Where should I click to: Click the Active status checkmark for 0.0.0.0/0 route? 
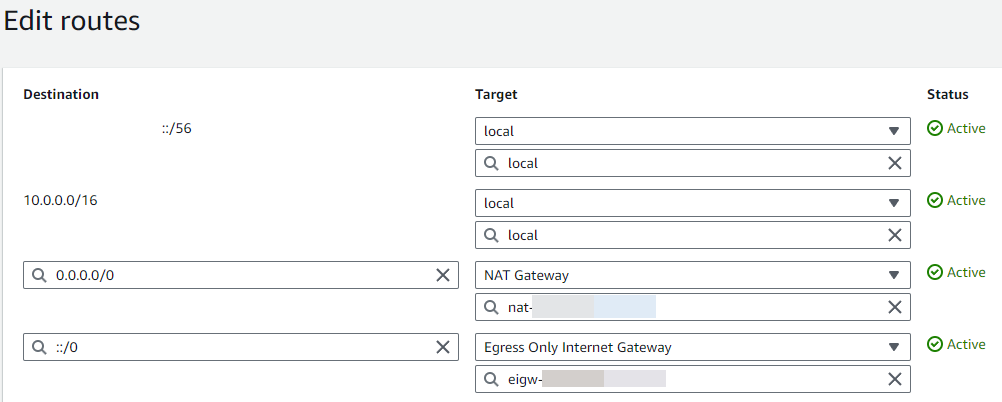[x=935, y=272]
